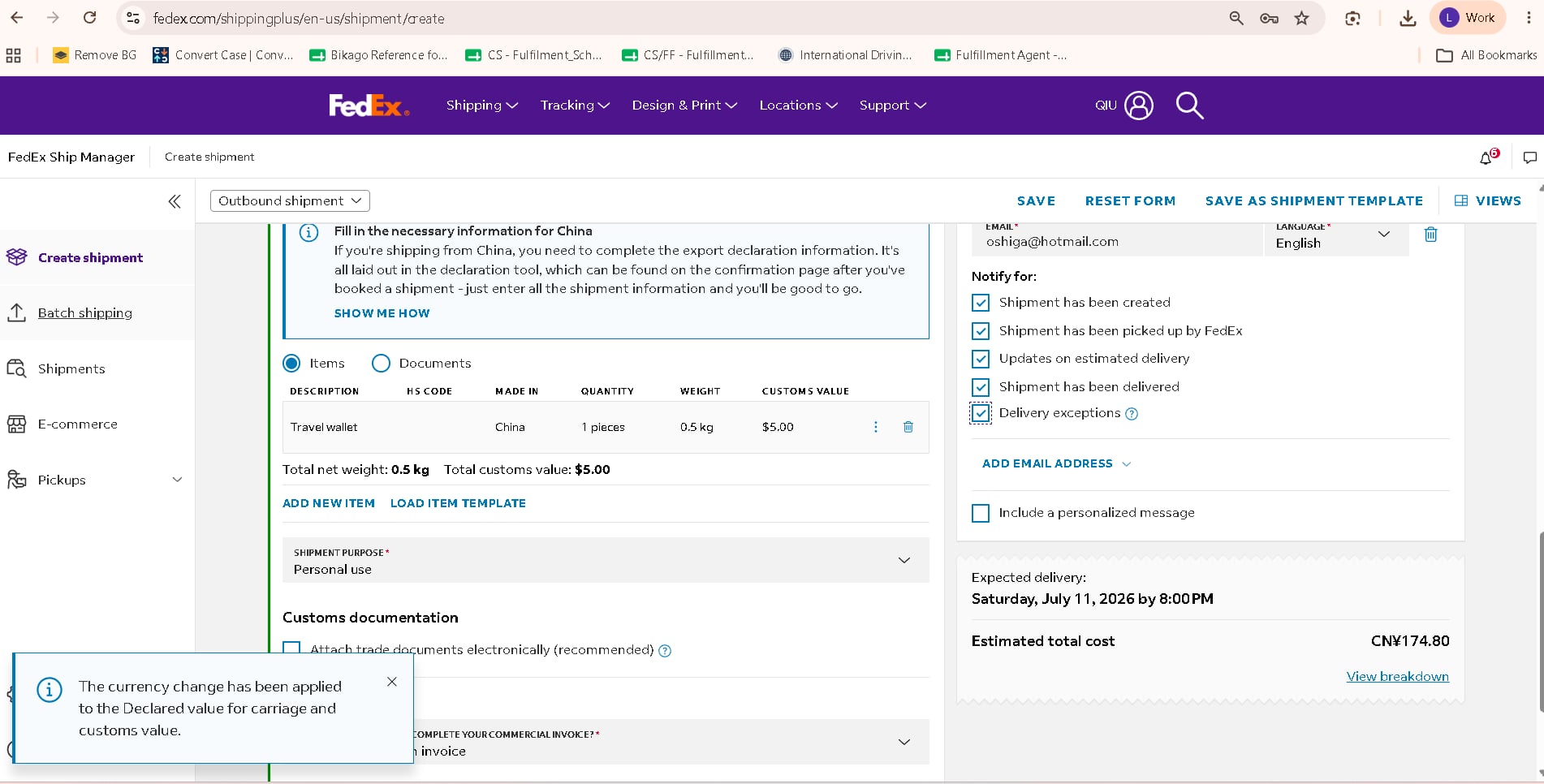Viewport: 1544px width, 784px height.
Task: Open the Google Lens icon in the toolbar
Action: pyautogui.click(x=1352, y=18)
